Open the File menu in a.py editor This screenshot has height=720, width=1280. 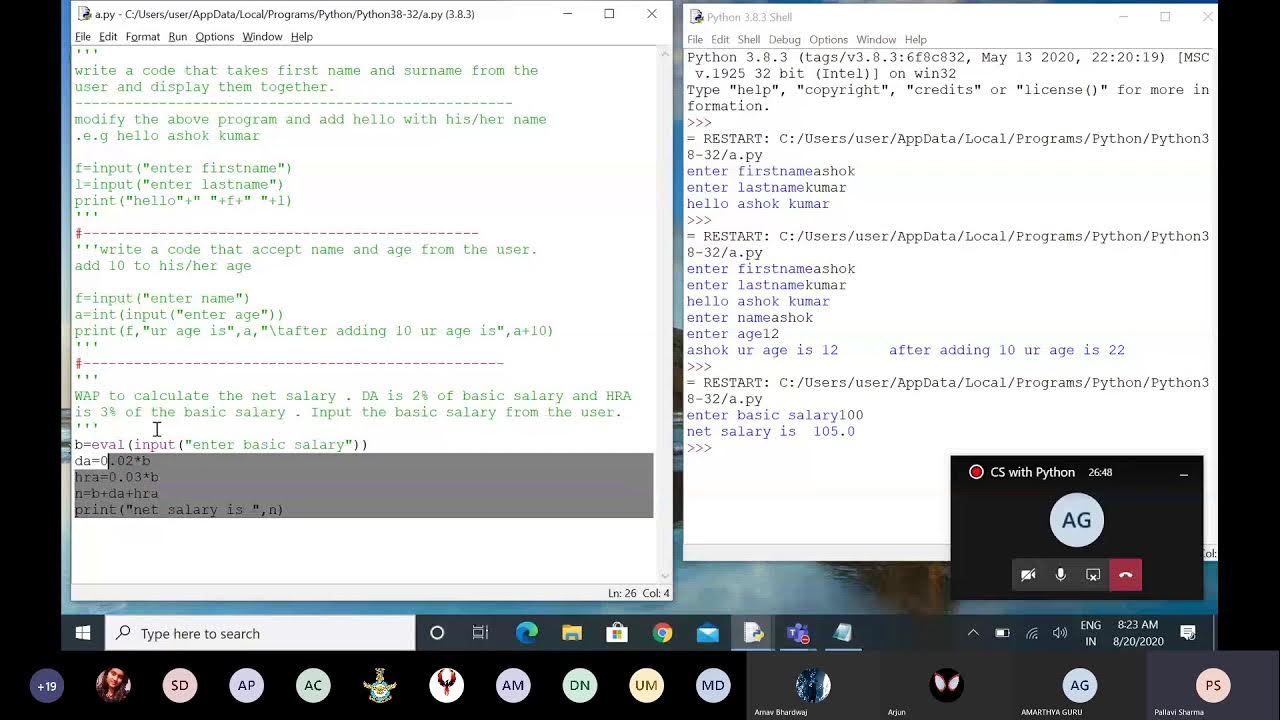83,37
